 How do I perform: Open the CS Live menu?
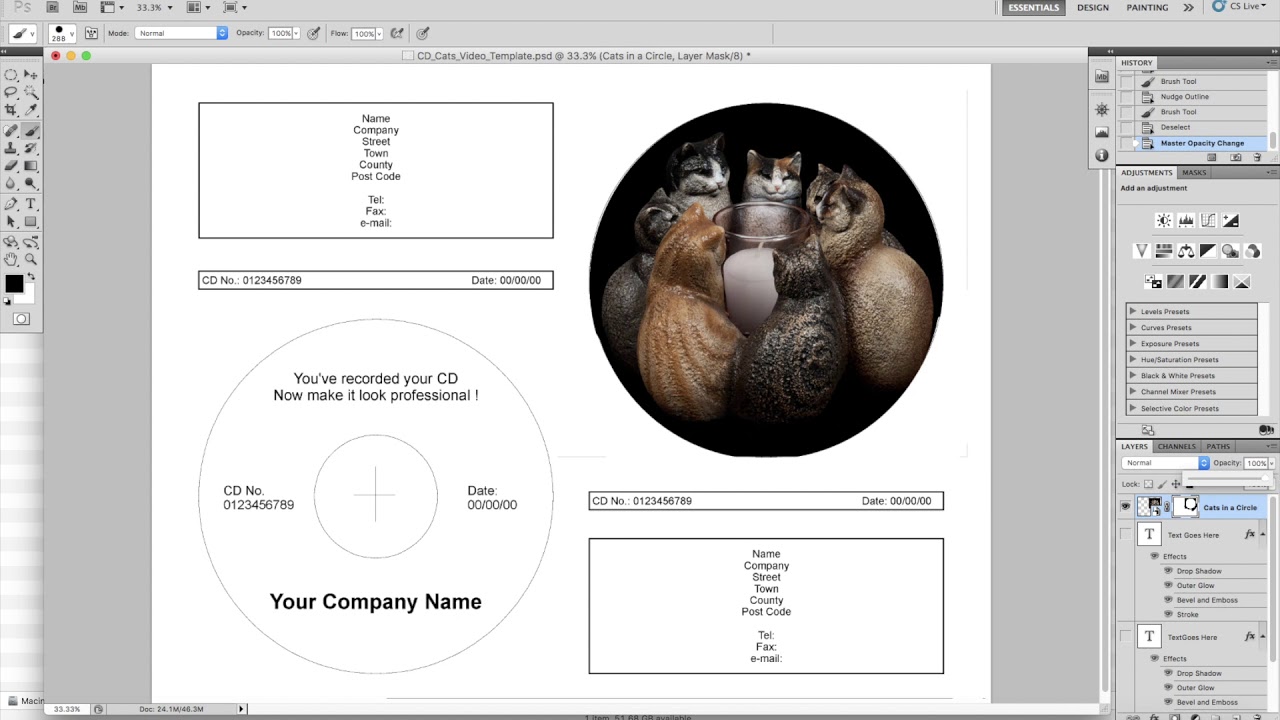(x=1240, y=7)
